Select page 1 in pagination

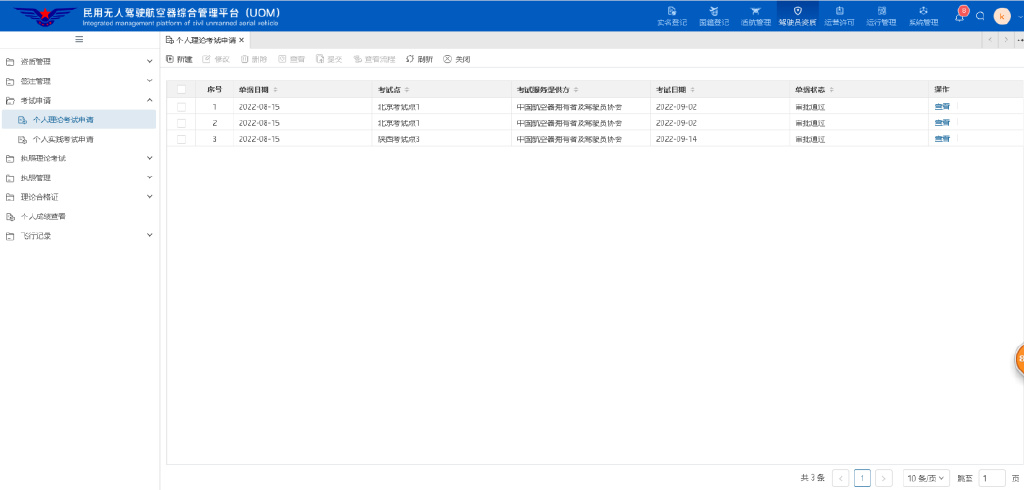[863, 478]
